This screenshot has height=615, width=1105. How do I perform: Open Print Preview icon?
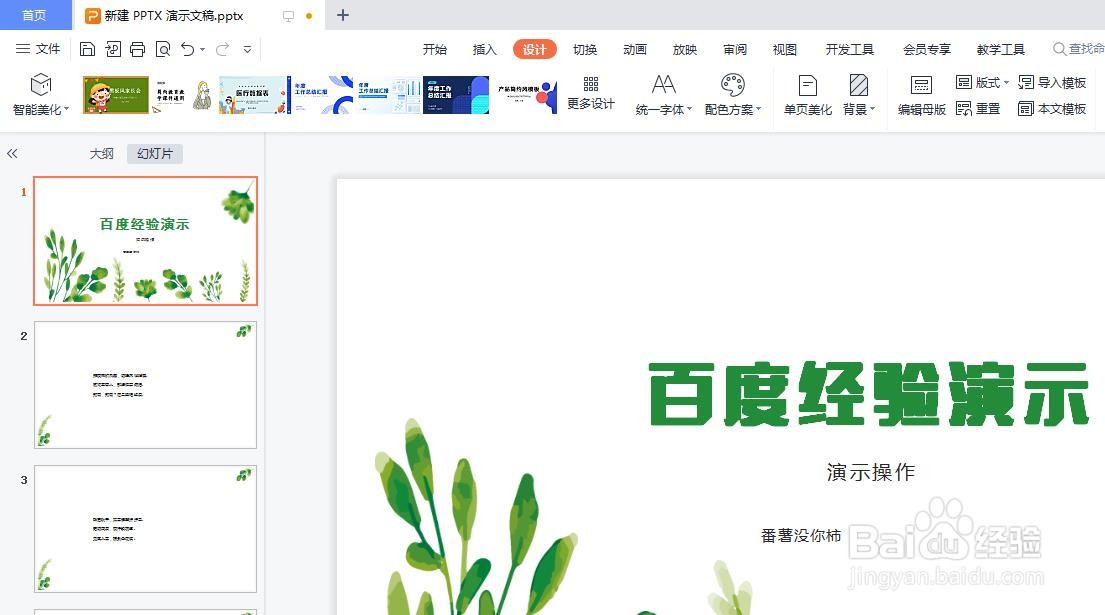click(163, 49)
